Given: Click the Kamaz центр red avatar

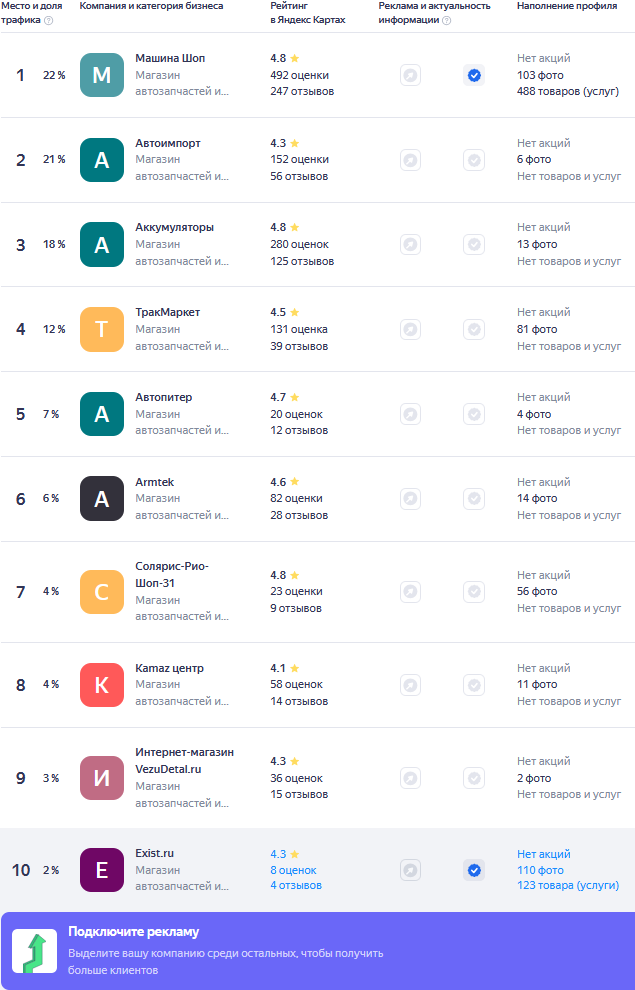Looking at the screenshot, I should click(102, 685).
